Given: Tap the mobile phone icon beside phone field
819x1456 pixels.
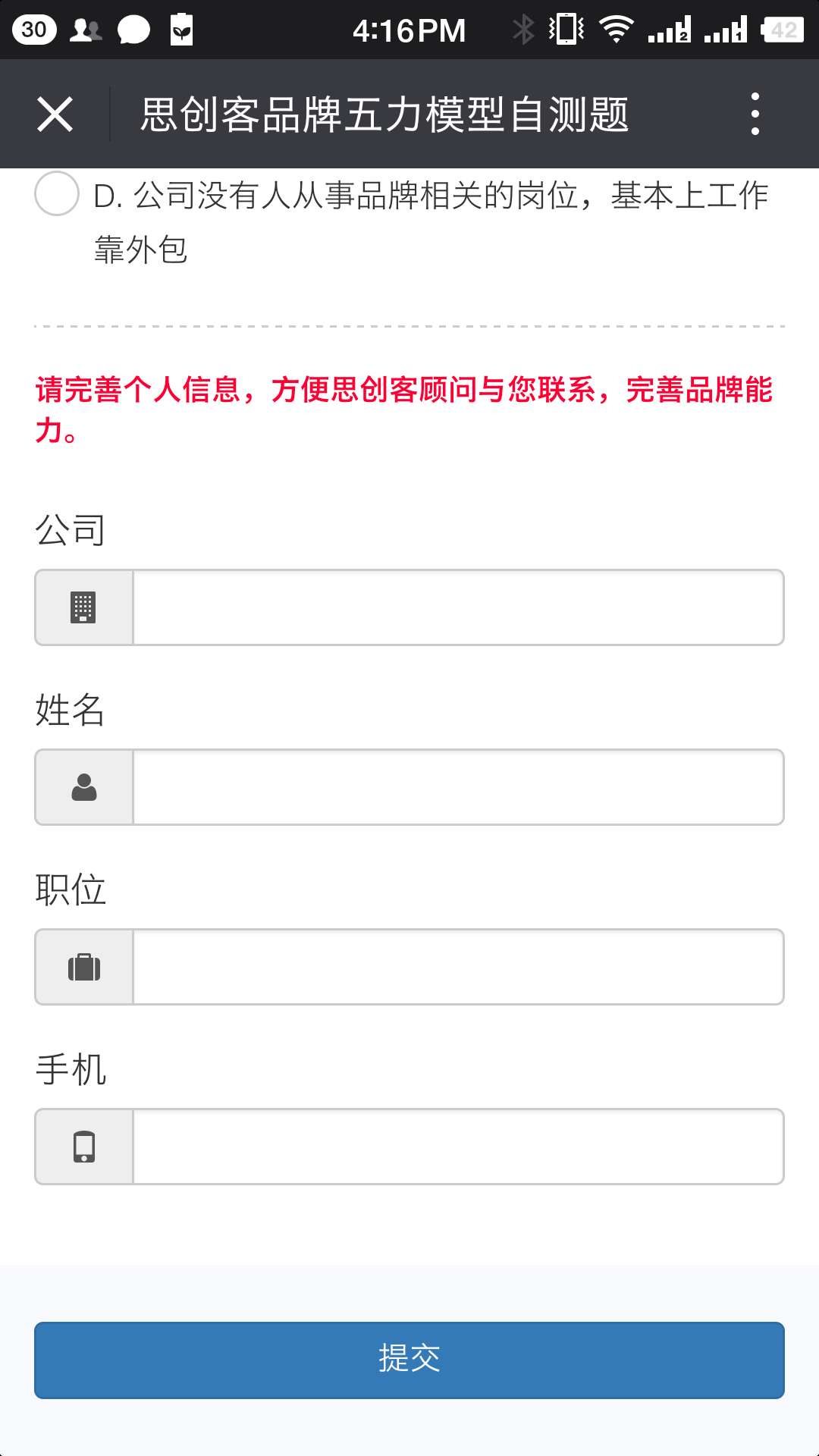Looking at the screenshot, I should [84, 1147].
